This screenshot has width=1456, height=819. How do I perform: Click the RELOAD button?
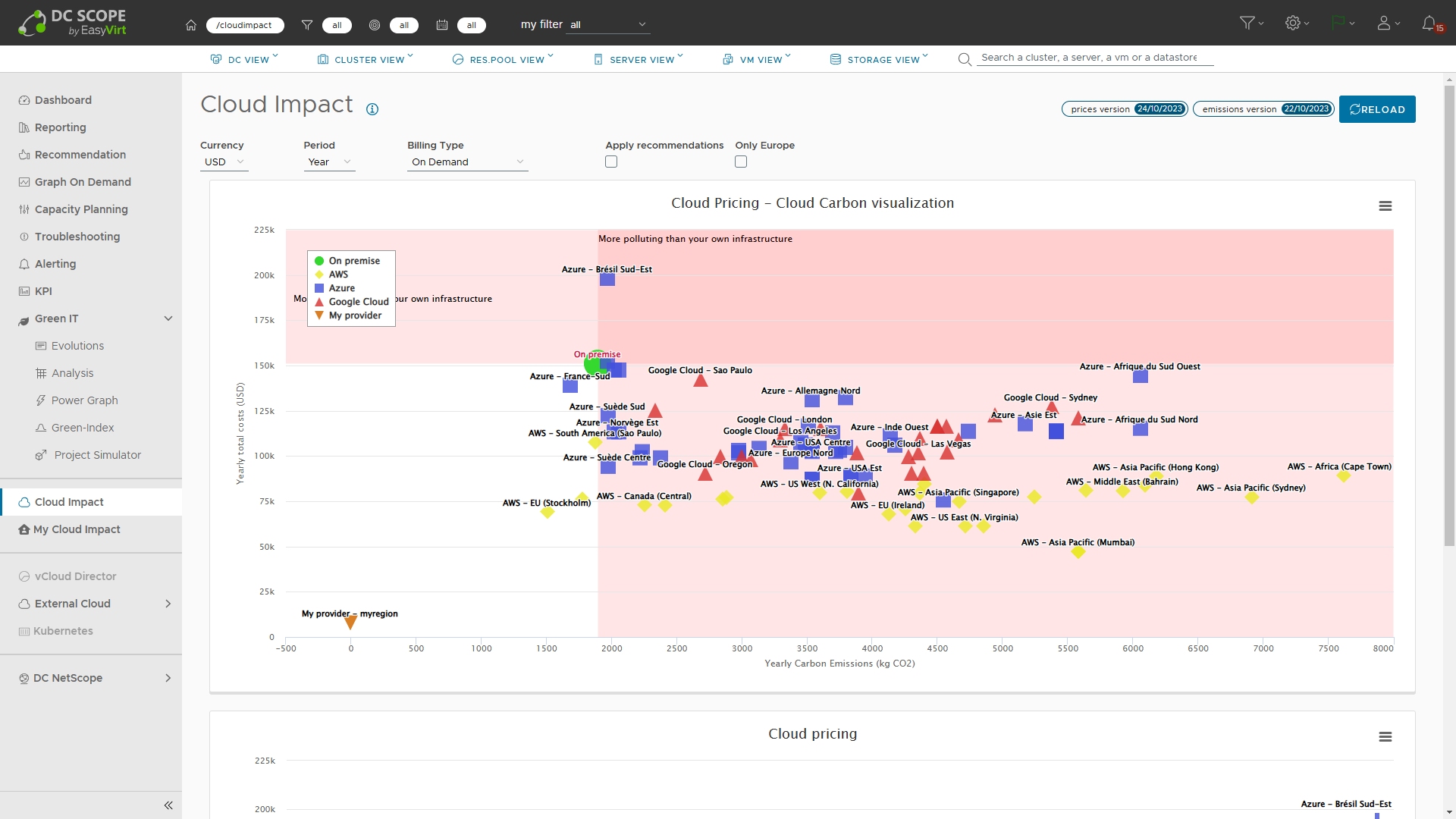pyautogui.click(x=1377, y=109)
